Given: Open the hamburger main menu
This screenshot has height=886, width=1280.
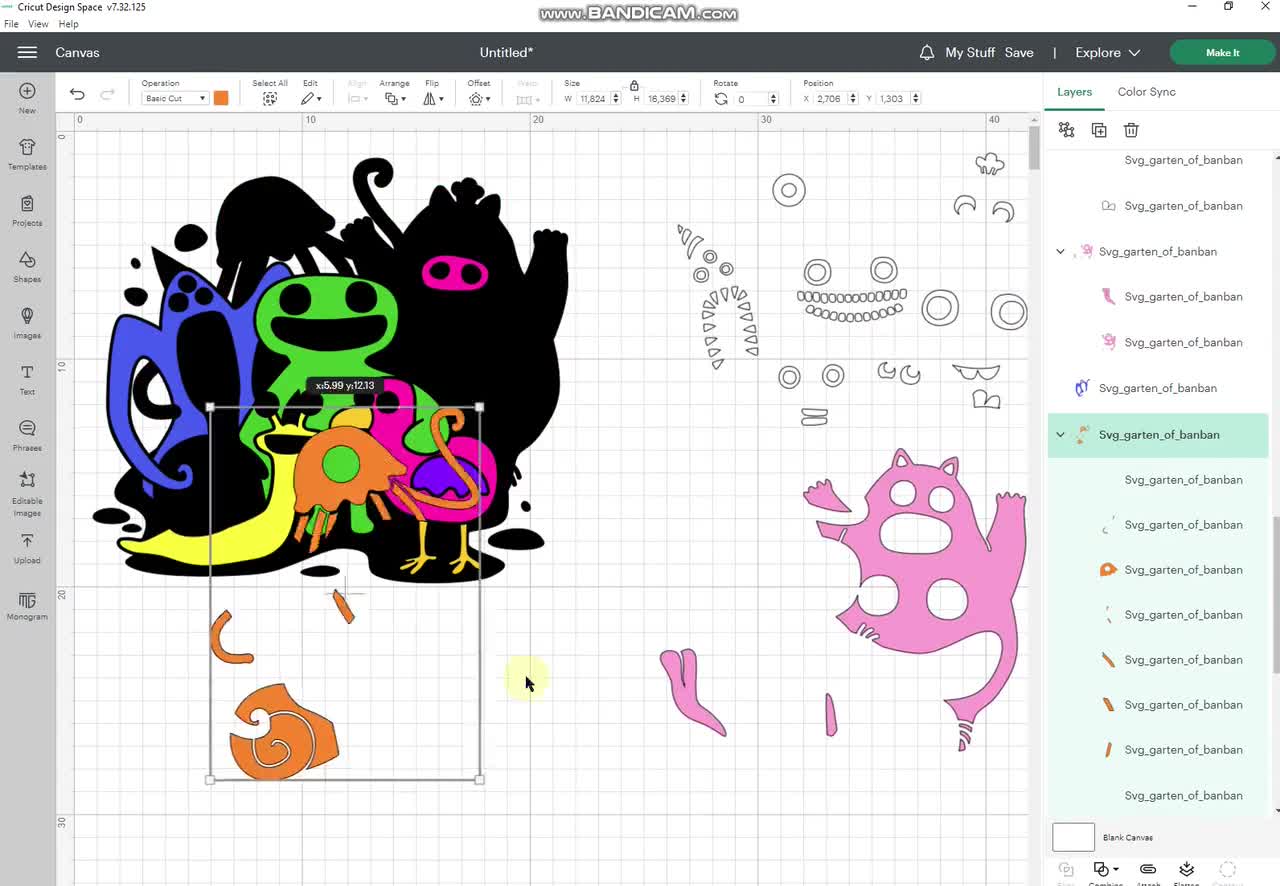Looking at the screenshot, I should tap(27, 52).
